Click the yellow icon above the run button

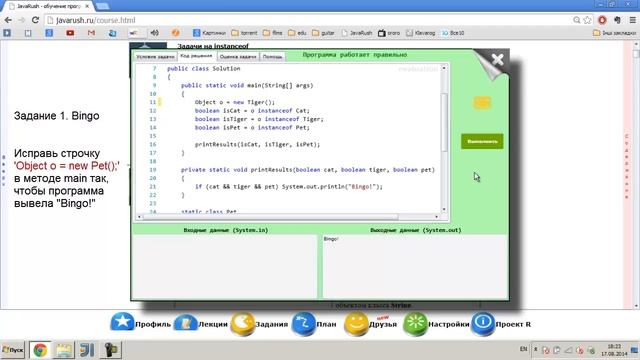(x=482, y=102)
